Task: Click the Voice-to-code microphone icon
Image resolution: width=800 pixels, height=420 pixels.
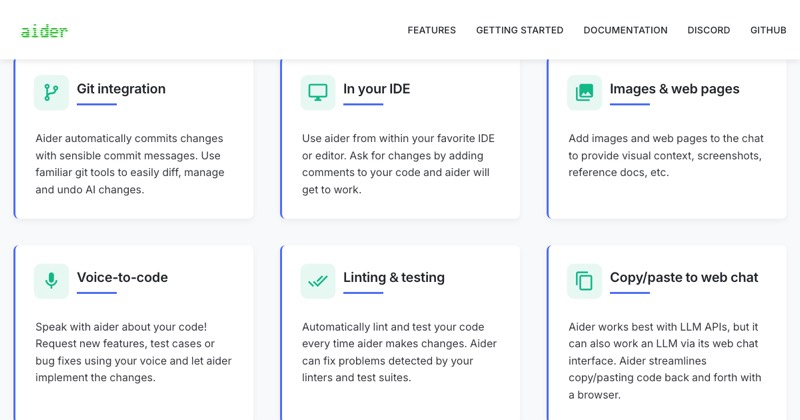Action: [51, 281]
